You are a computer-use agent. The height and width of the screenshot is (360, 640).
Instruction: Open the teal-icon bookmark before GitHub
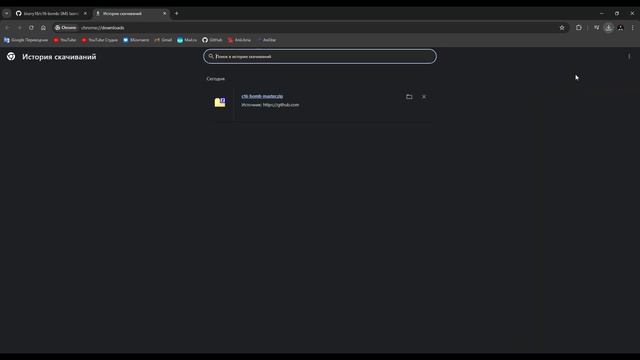pos(187,40)
